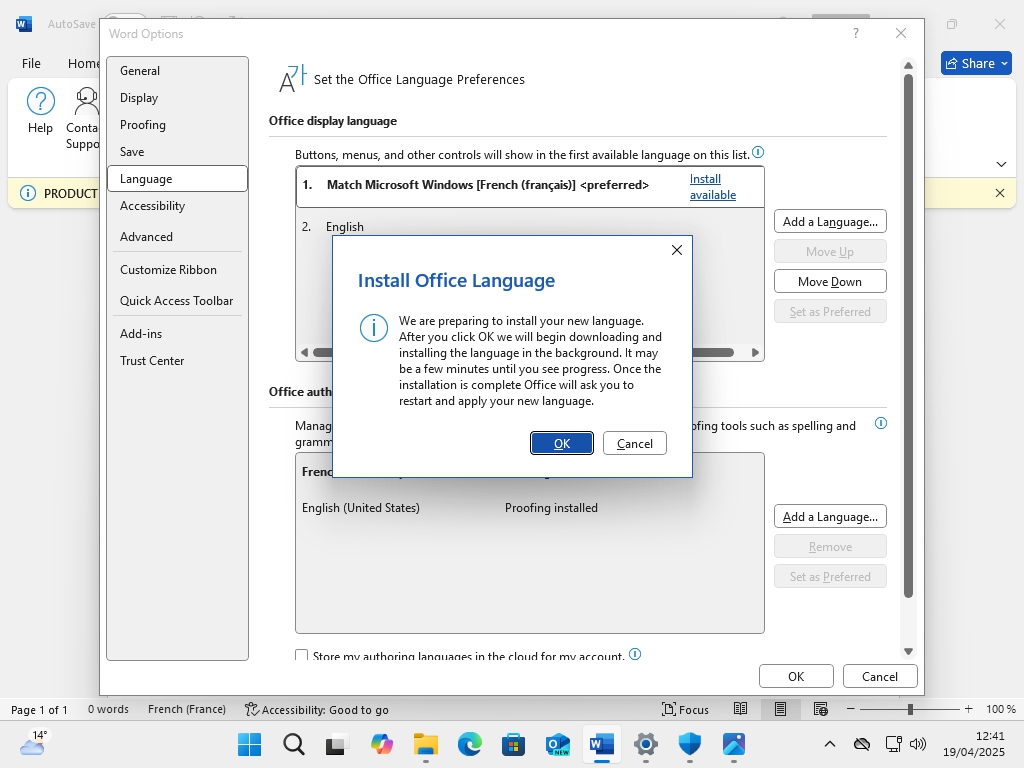The height and width of the screenshot is (768, 1024).
Task: Click the Word Options help question mark
Action: (855, 33)
